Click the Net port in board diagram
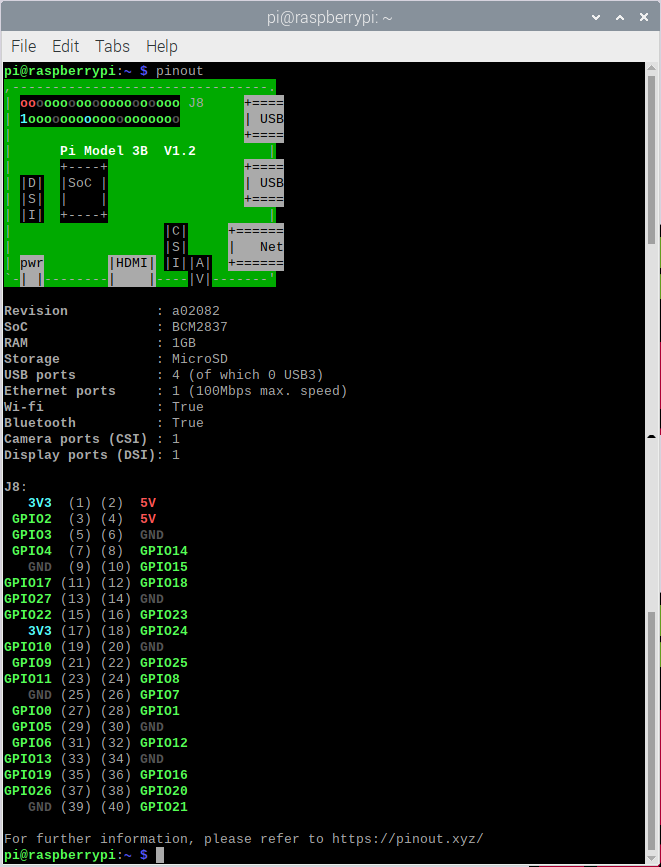Image resolution: width=661 pixels, height=867 pixels. click(256, 247)
